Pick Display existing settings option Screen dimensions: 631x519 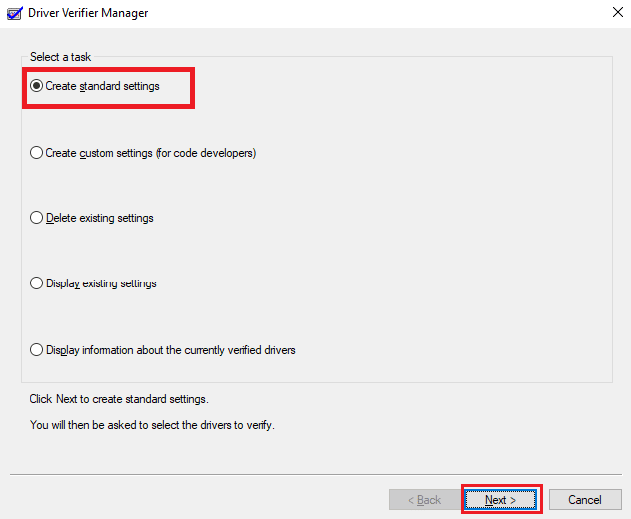[x=93, y=283]
